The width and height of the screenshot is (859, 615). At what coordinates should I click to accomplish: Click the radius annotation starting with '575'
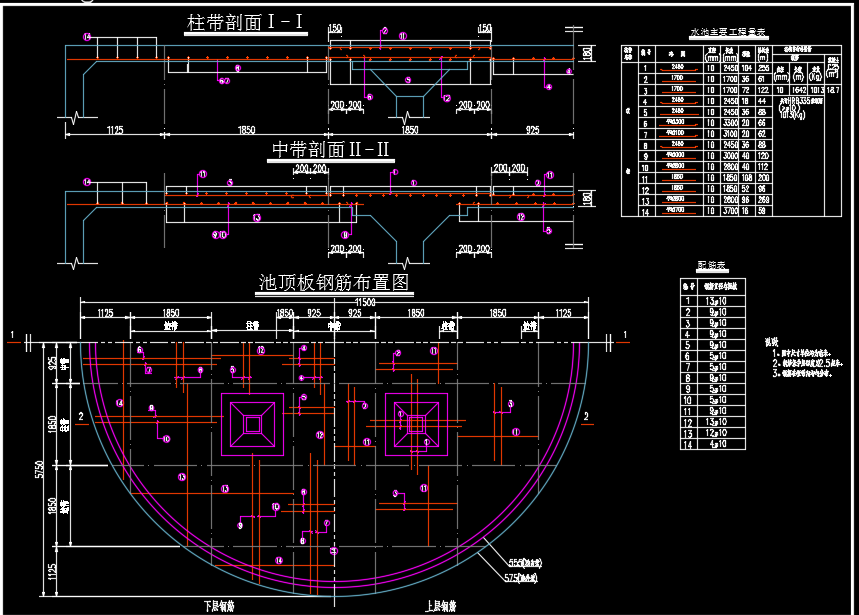pos(520,578)
